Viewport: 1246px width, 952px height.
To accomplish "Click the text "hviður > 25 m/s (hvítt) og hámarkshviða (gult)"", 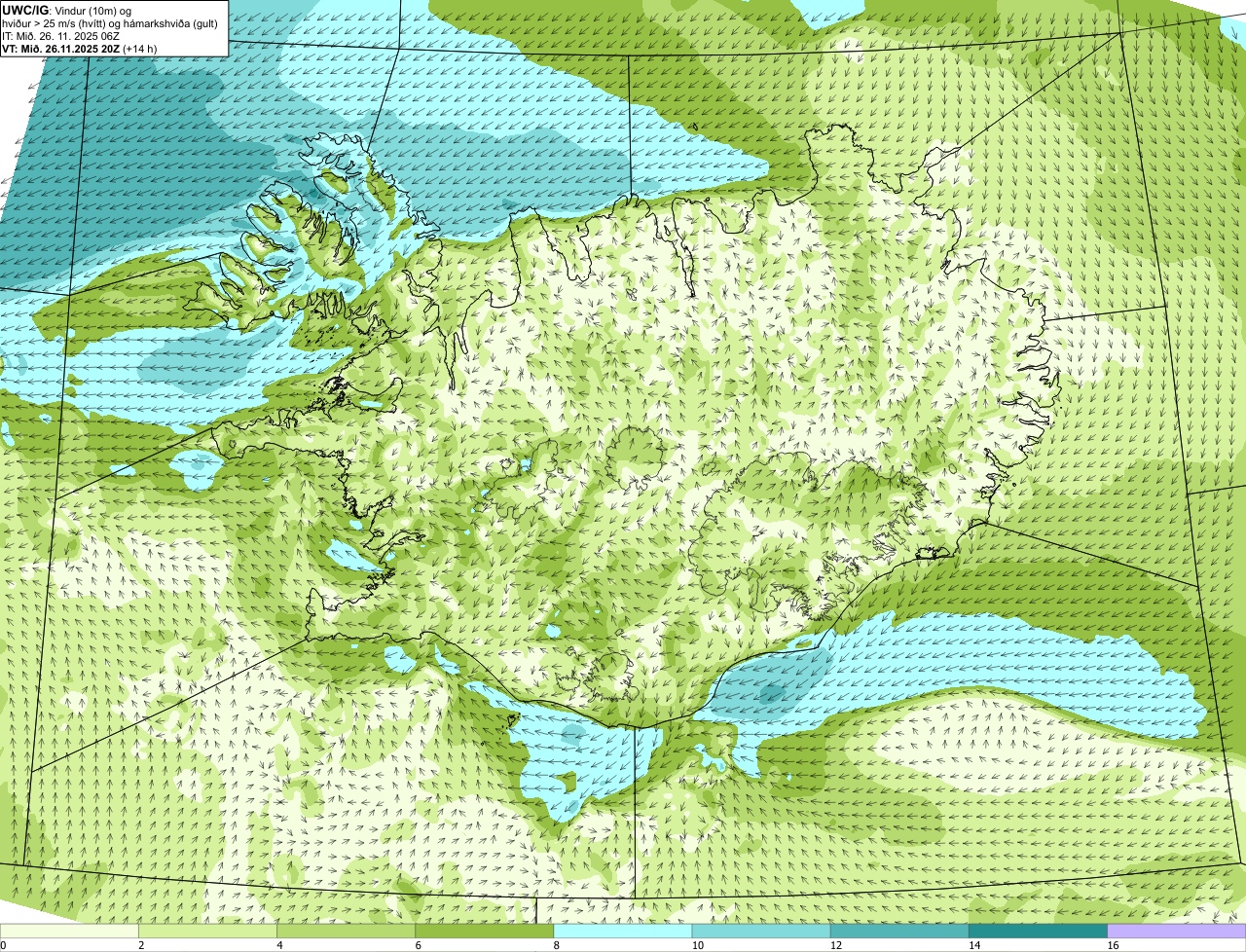I will tap(110, 22).
